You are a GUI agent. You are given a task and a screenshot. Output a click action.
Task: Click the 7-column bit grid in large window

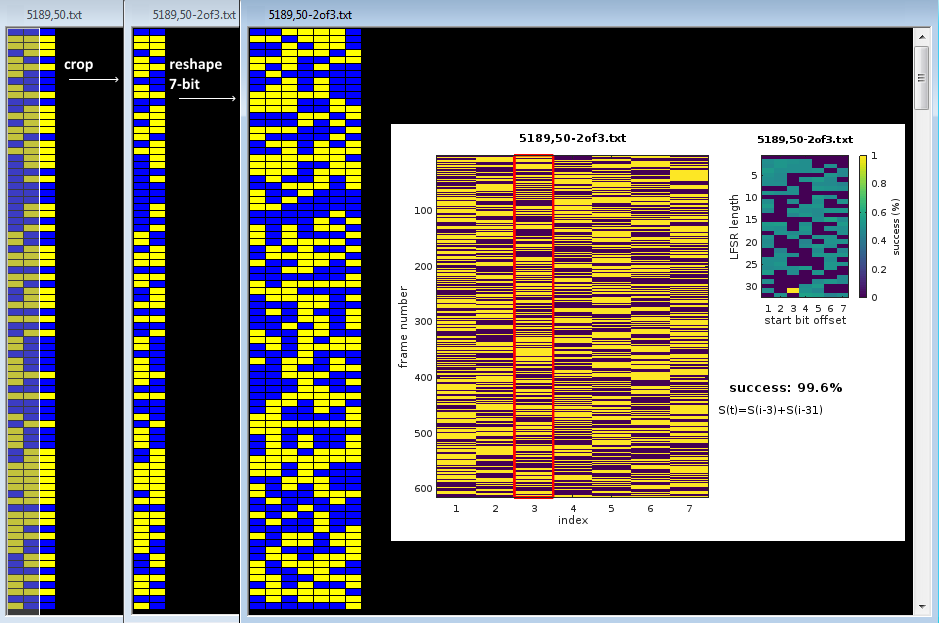(x=305, y=319)
